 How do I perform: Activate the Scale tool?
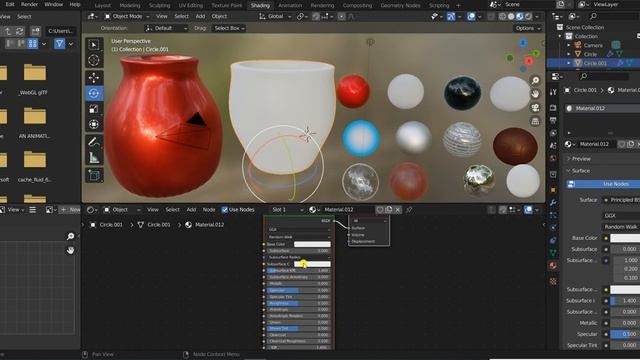pyautogui.click(x=93, y=109)
